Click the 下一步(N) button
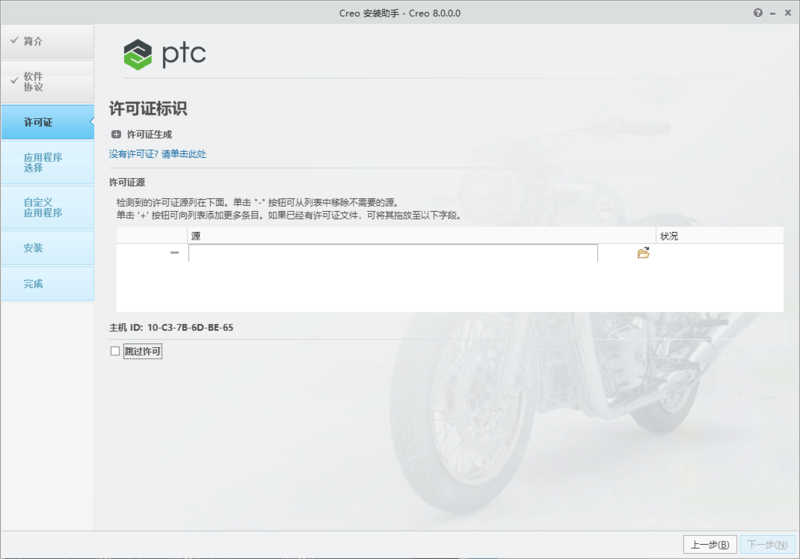 767,545
